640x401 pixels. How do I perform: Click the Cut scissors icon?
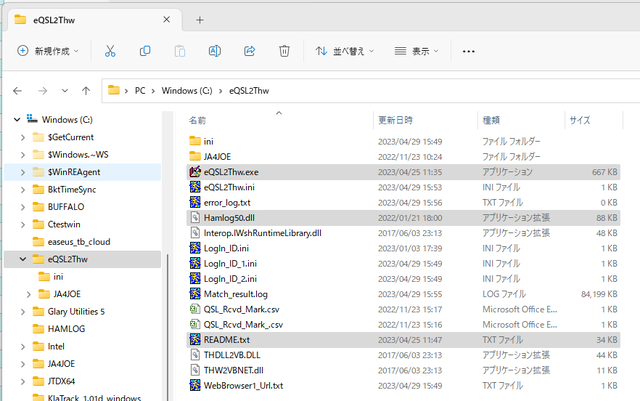[x=110, y=51]
